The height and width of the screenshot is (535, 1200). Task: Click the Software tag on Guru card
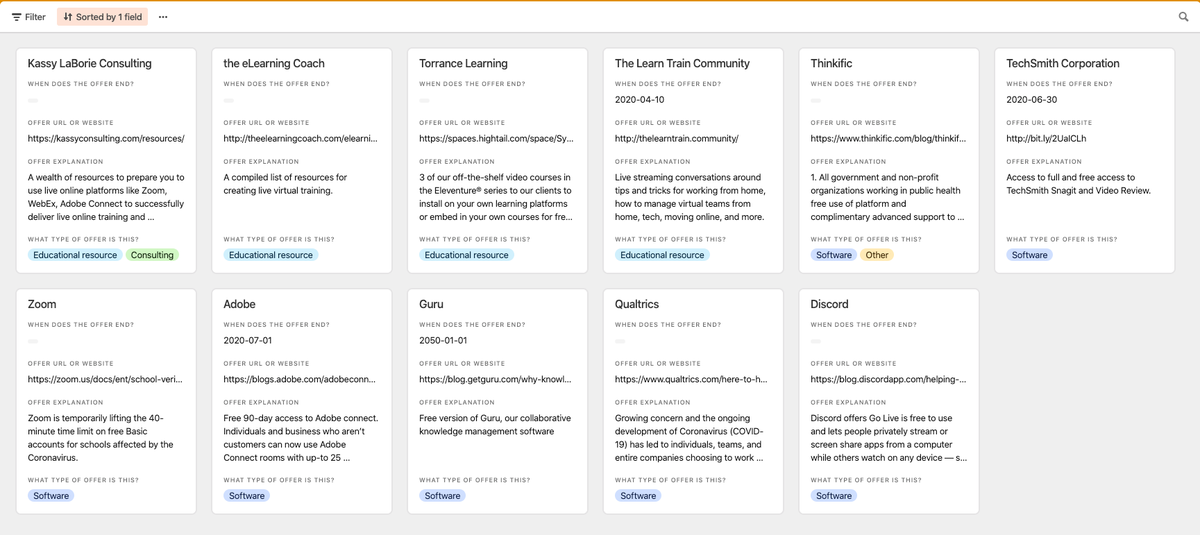coord(442,496)
